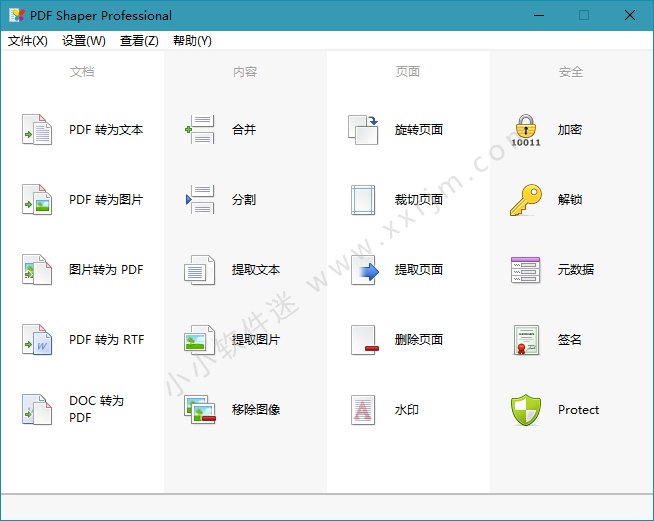Click the 内容 column header
The height and width of the screenshot is (521, 654).
245,72
